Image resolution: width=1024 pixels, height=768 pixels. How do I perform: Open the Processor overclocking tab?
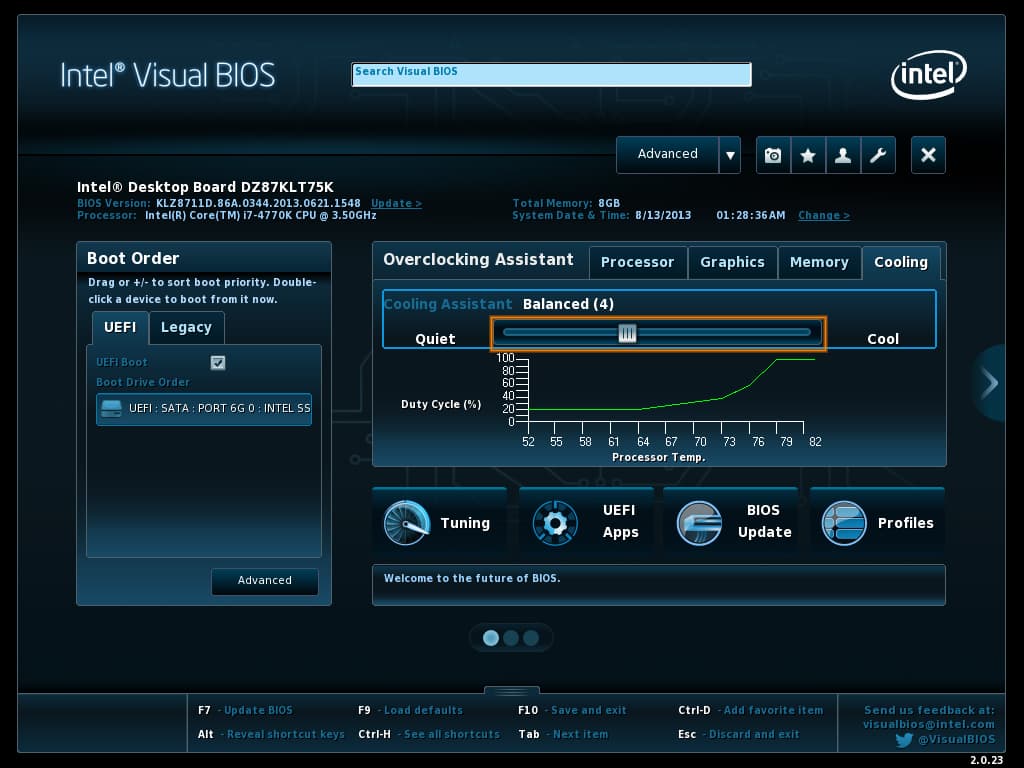pyautogui.click(x=637, y=263)
